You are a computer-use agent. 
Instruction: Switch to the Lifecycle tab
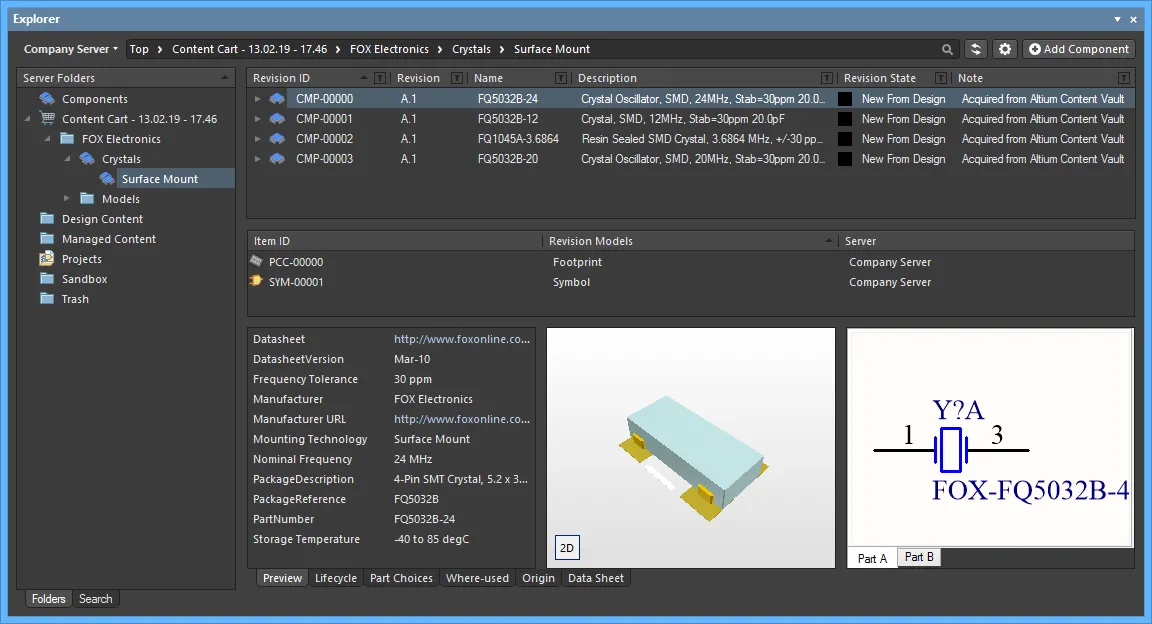335,578
